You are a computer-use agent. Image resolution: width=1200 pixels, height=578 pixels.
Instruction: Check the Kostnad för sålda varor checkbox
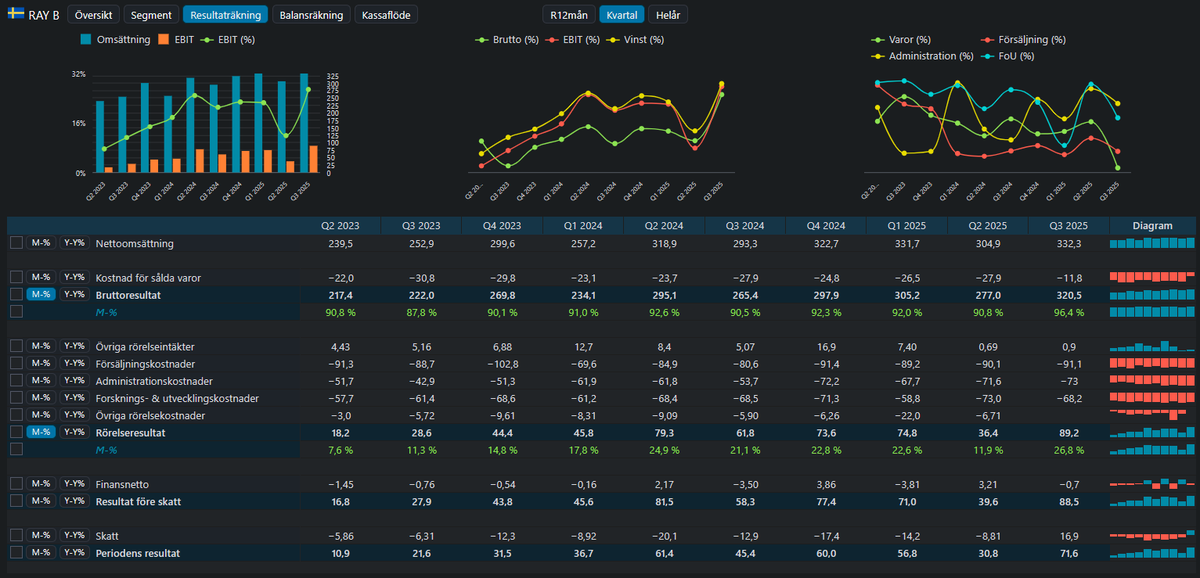(x=16, y=277)
